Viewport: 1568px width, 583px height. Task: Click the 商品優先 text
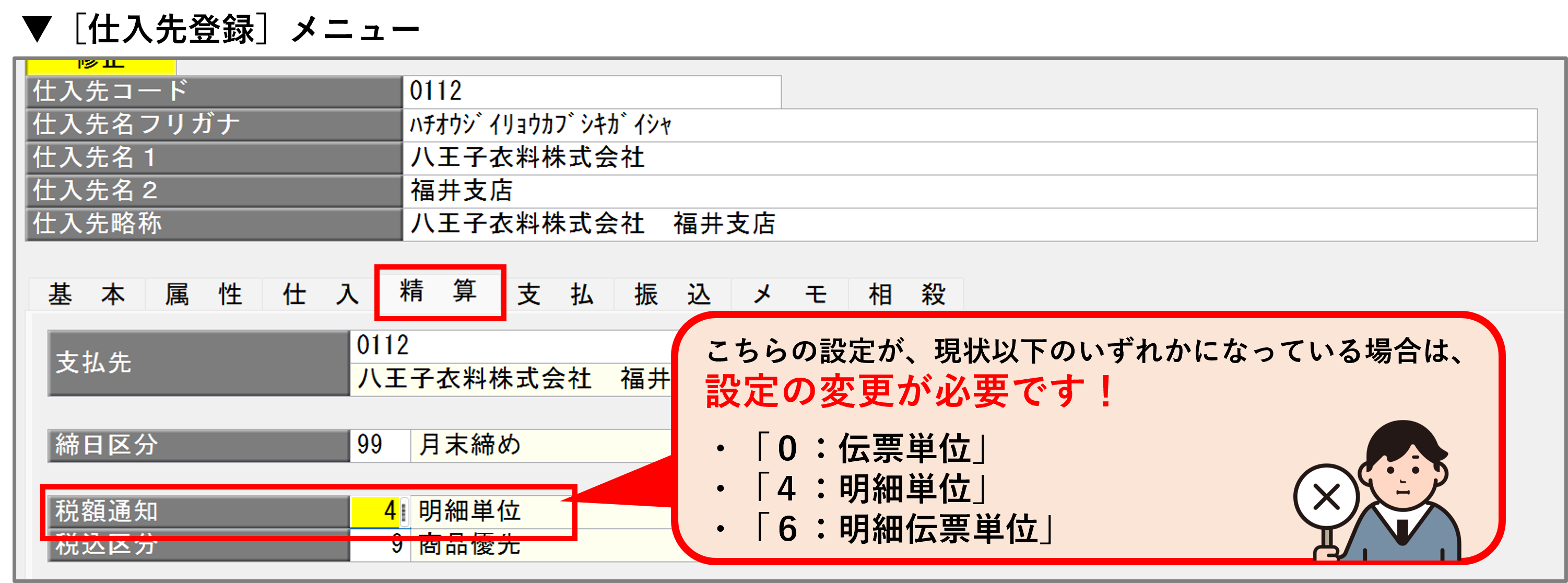[469, 545]
